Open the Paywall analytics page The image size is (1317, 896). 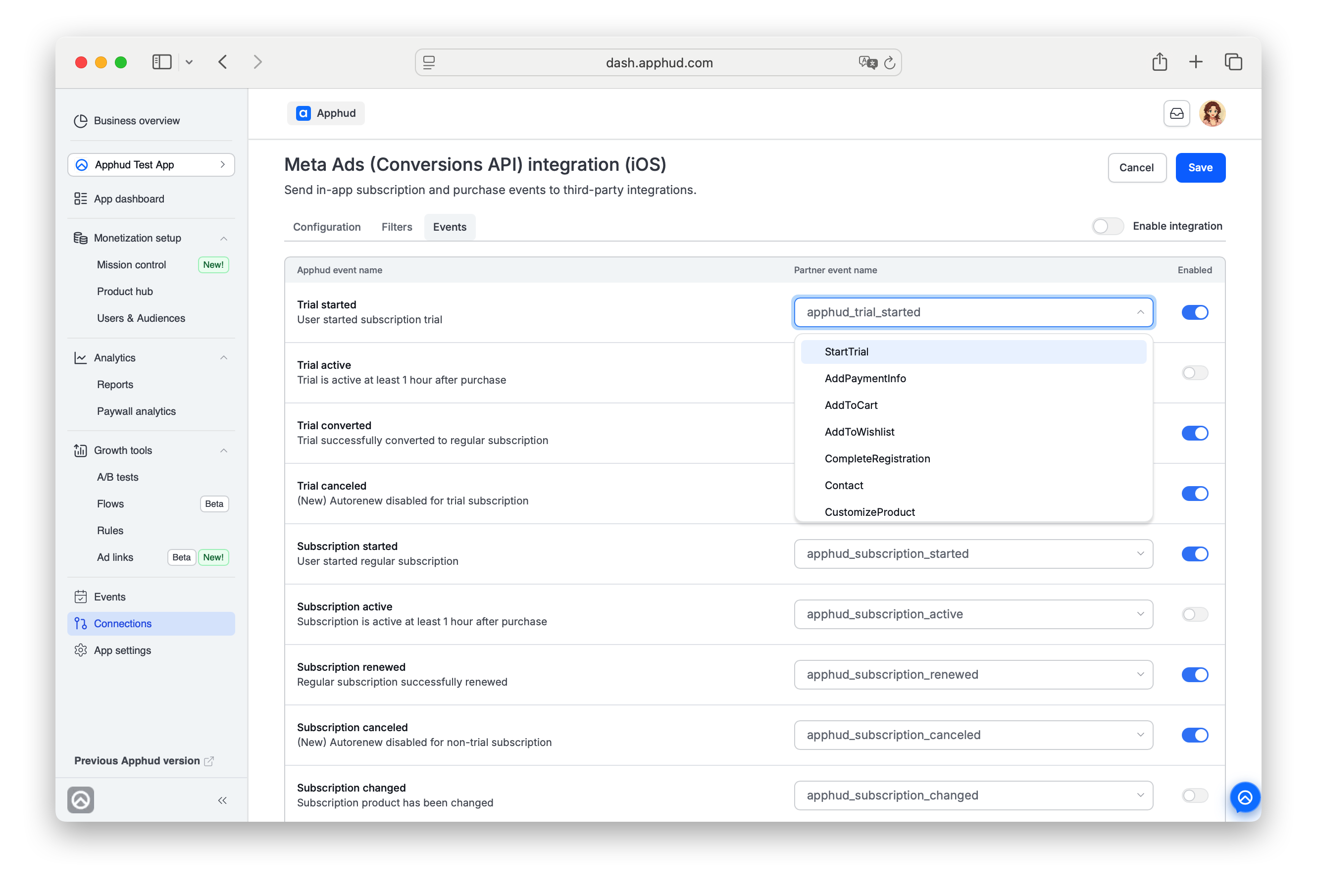click(136, 411)
